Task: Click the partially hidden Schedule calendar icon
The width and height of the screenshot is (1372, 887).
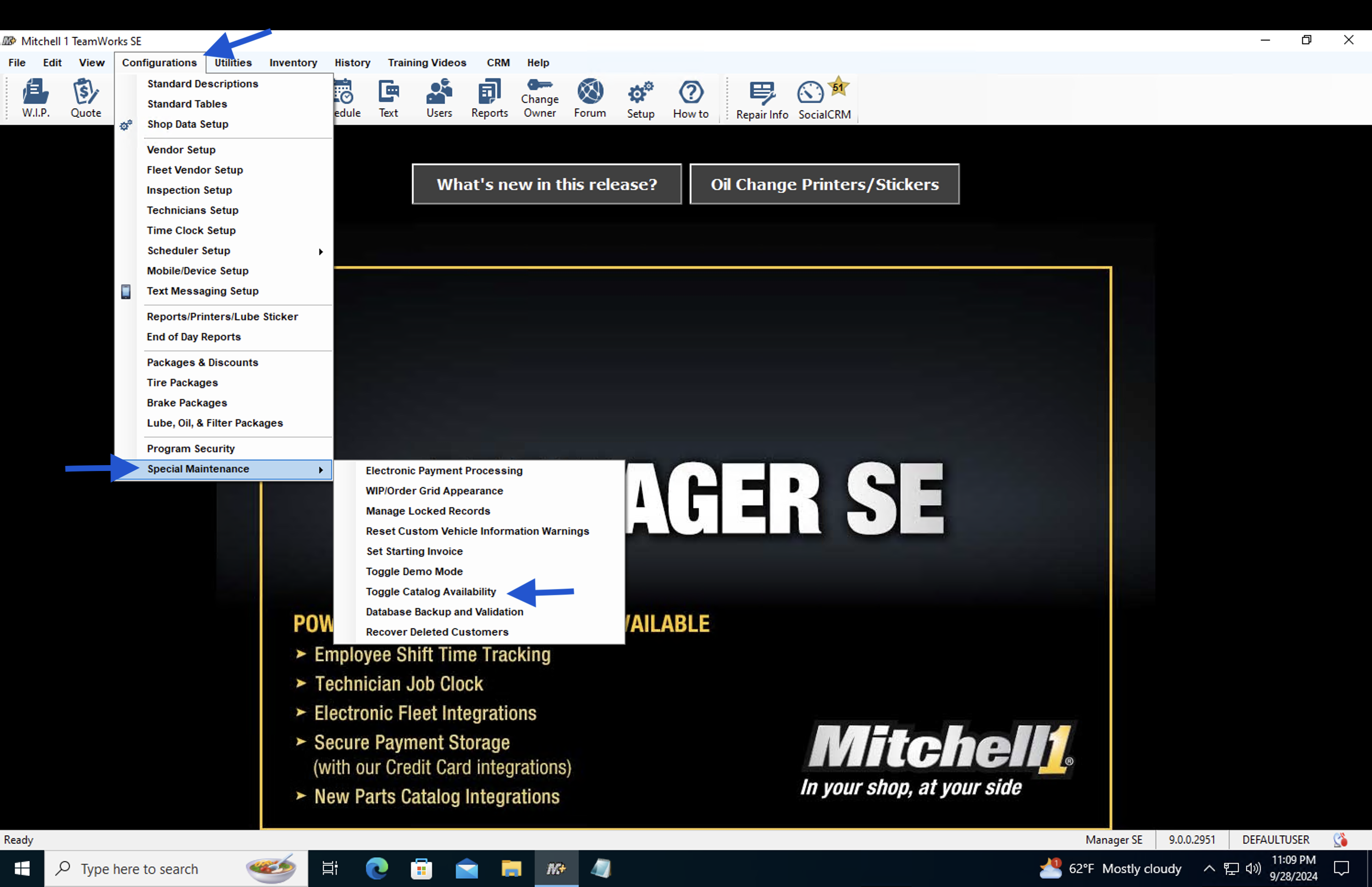Action: click(x=347, y=99)
